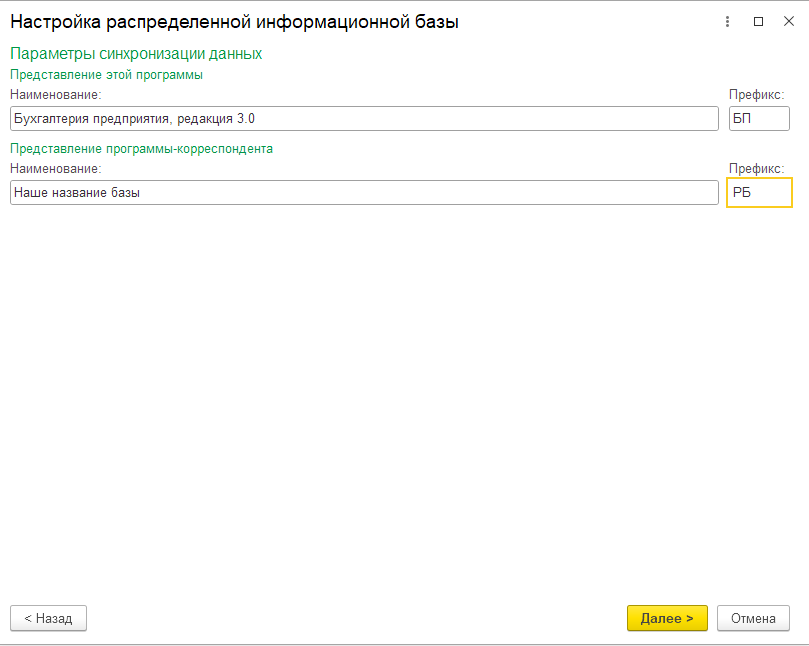Open the three-dot more actions menu
809x646 pixels.
(727, 22)
